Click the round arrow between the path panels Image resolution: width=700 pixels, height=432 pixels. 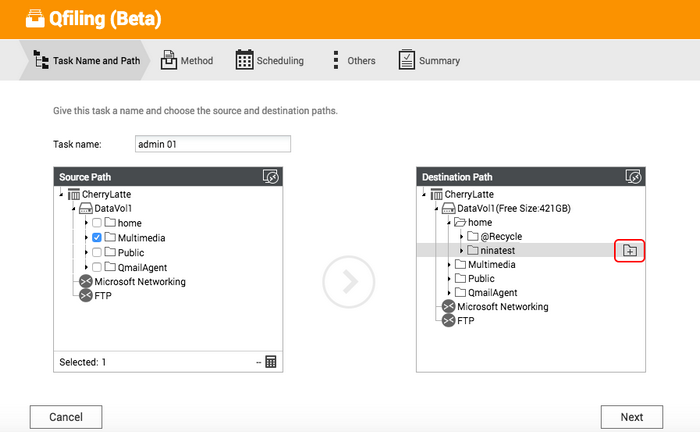pyautogui.click(x=349, y=282)
